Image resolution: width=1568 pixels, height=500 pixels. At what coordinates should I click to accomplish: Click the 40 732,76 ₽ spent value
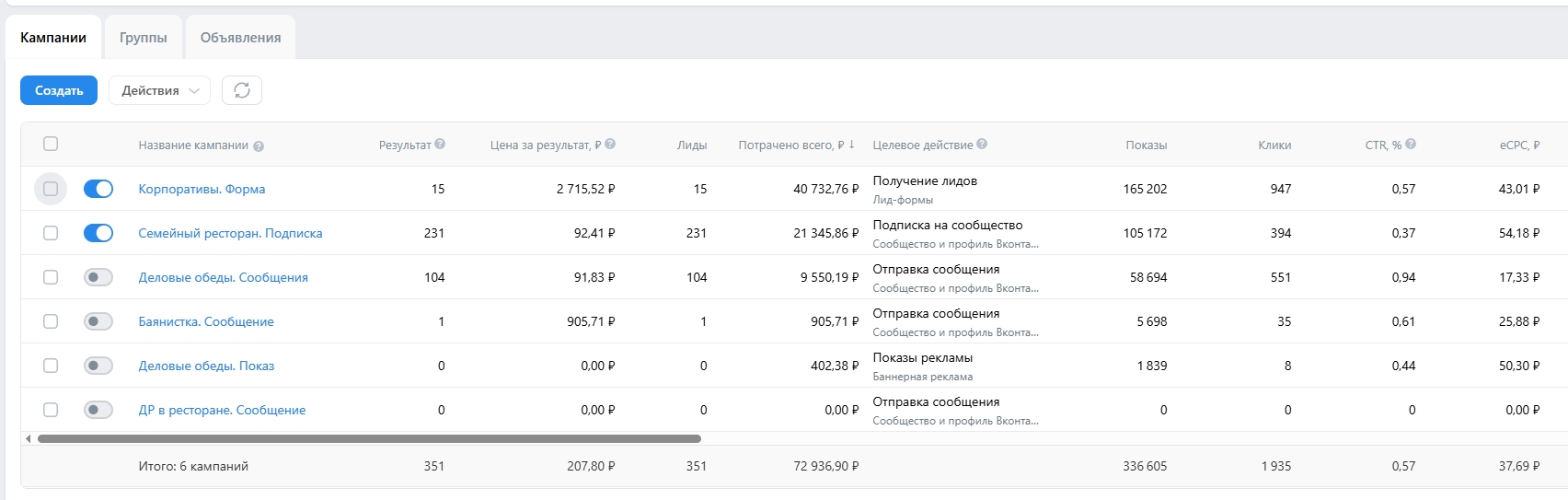(825, 189)
